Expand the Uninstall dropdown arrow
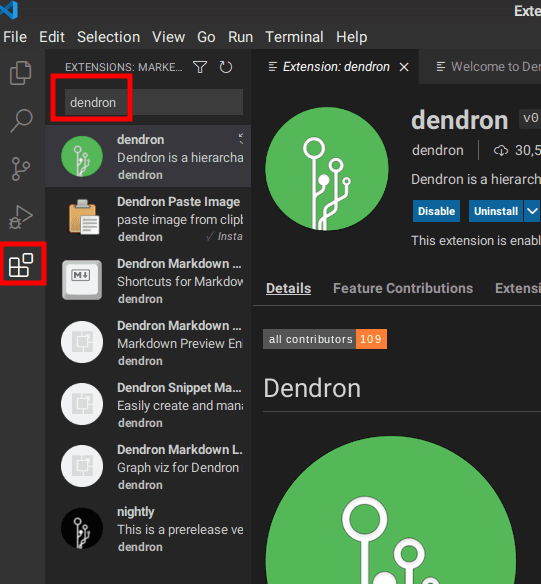 click(532, 211)
